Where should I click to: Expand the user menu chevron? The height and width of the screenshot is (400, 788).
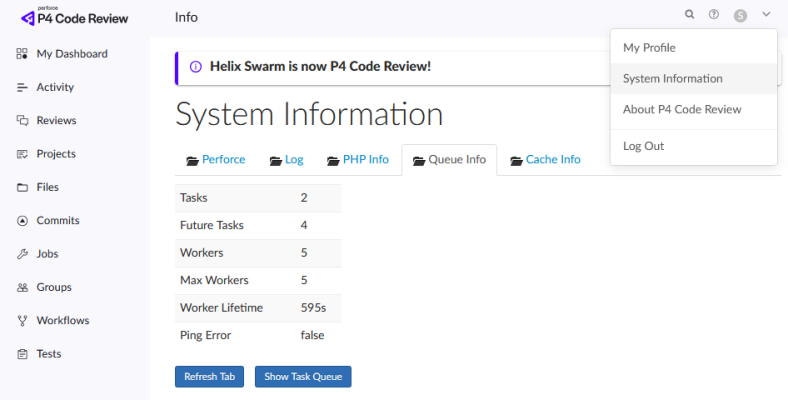pyautogui.click(x=766, y=15)
